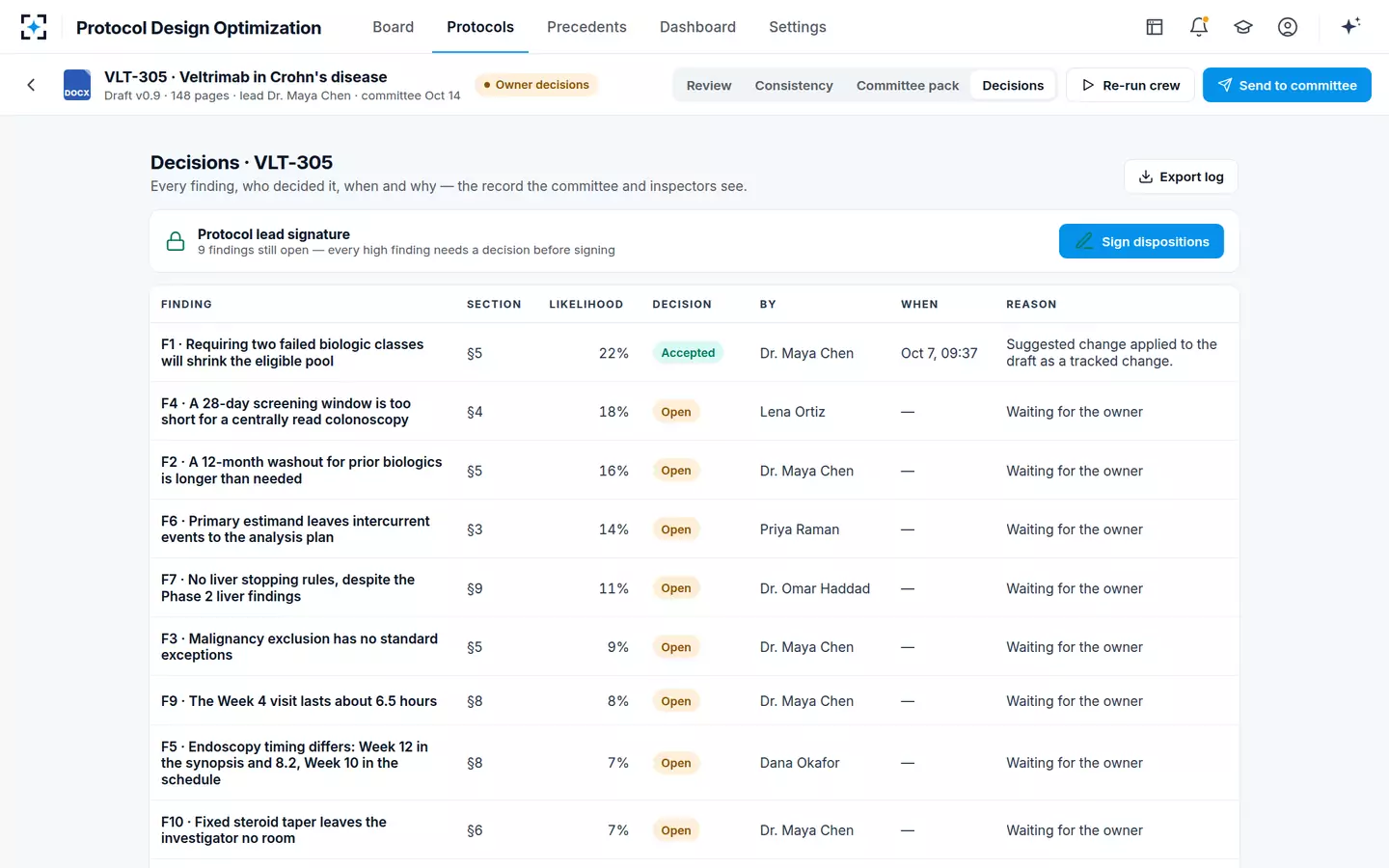
Task: Click the Oct 7, 09:37 timestamp
Action: point(940,353)
